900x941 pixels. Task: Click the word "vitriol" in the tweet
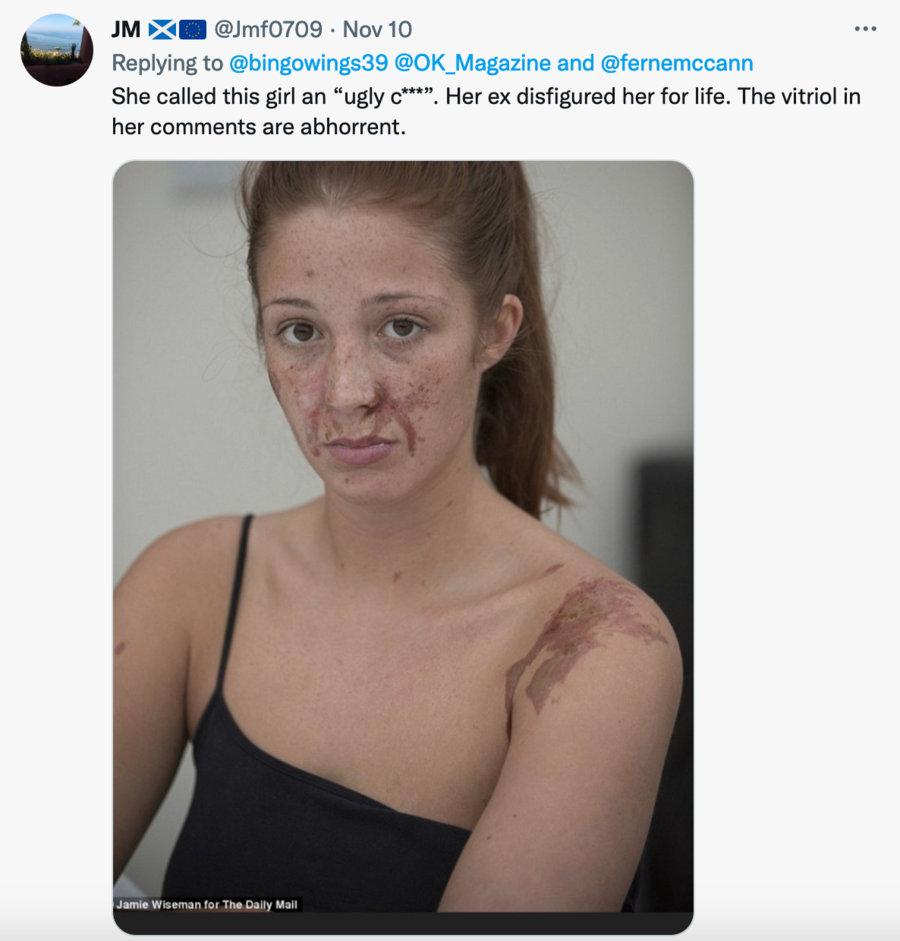tap(775, 97)
